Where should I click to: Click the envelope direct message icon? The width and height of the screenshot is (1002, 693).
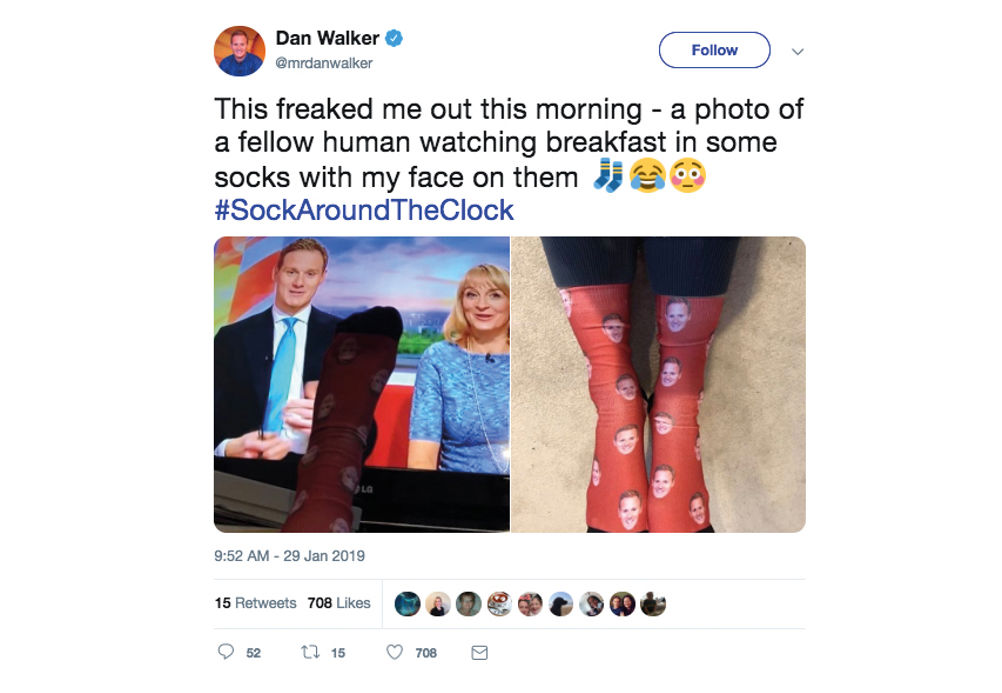coord(479,652)
